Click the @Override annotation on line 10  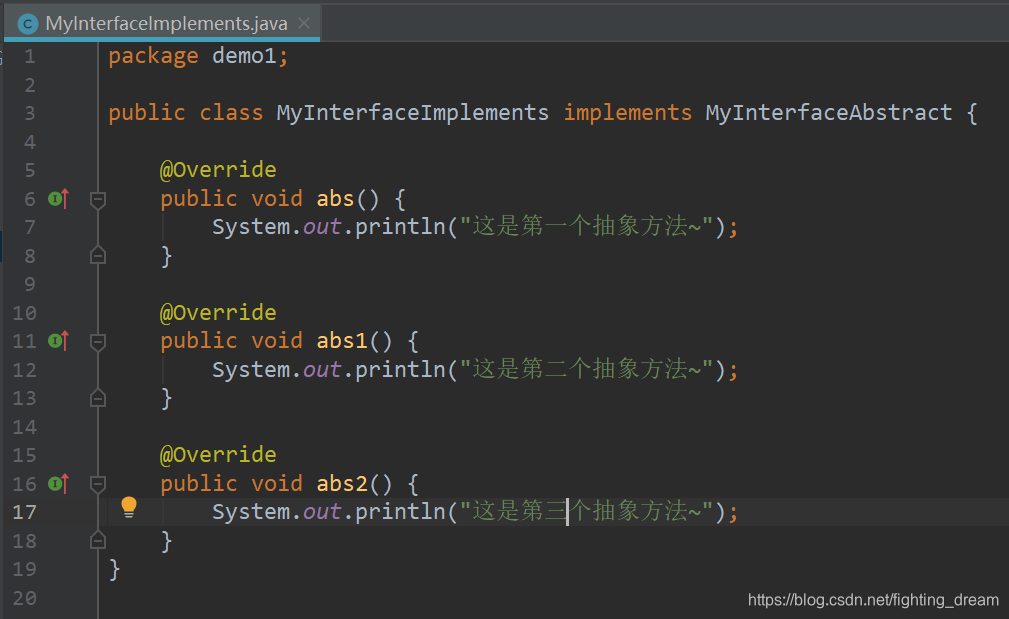[x=218, y=313]
